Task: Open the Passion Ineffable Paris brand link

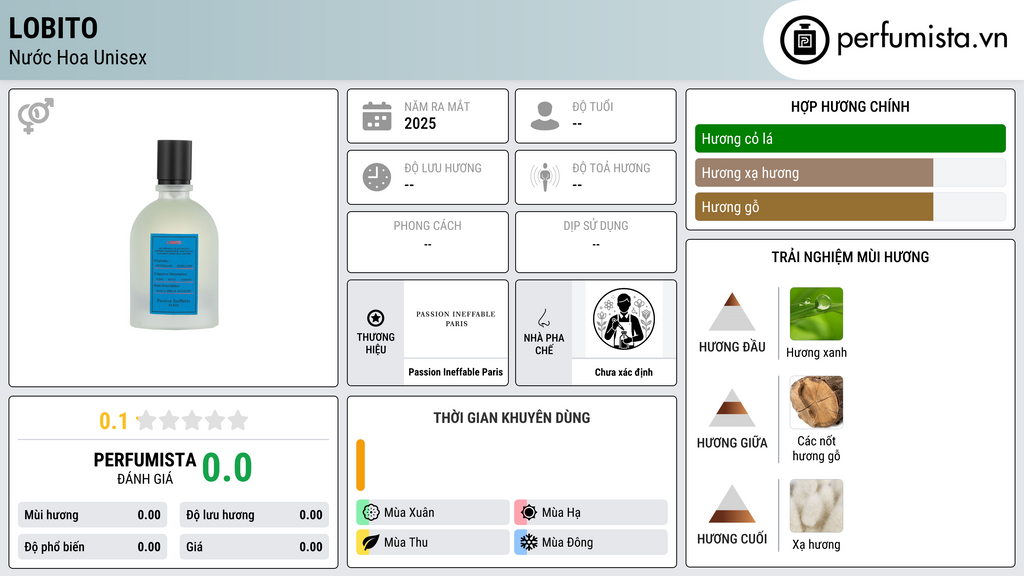Action: tap(456, 372)
